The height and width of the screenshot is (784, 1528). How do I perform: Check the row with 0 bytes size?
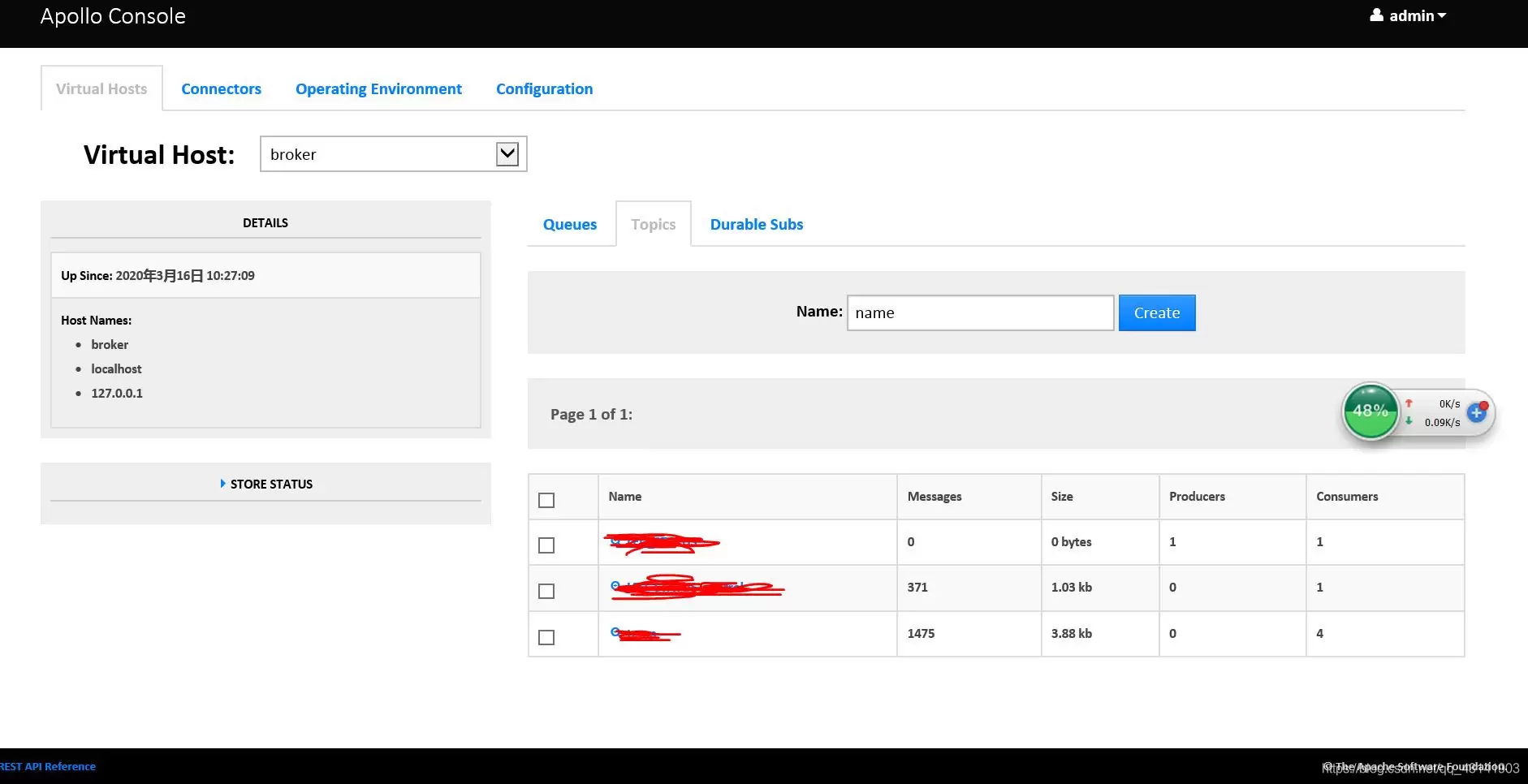tap(546, 545)
